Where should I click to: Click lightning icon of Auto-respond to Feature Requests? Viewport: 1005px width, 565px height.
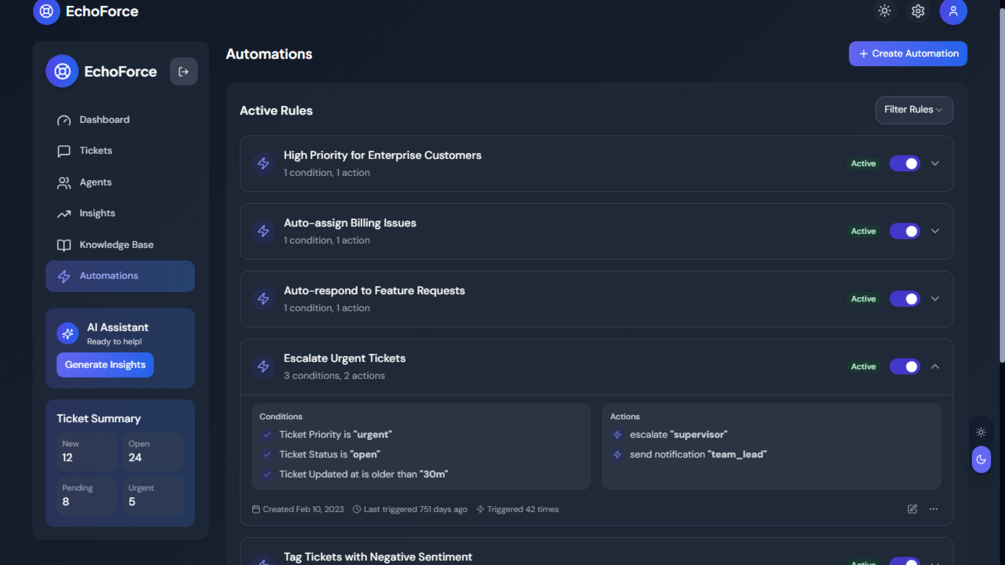click(263, 299)
